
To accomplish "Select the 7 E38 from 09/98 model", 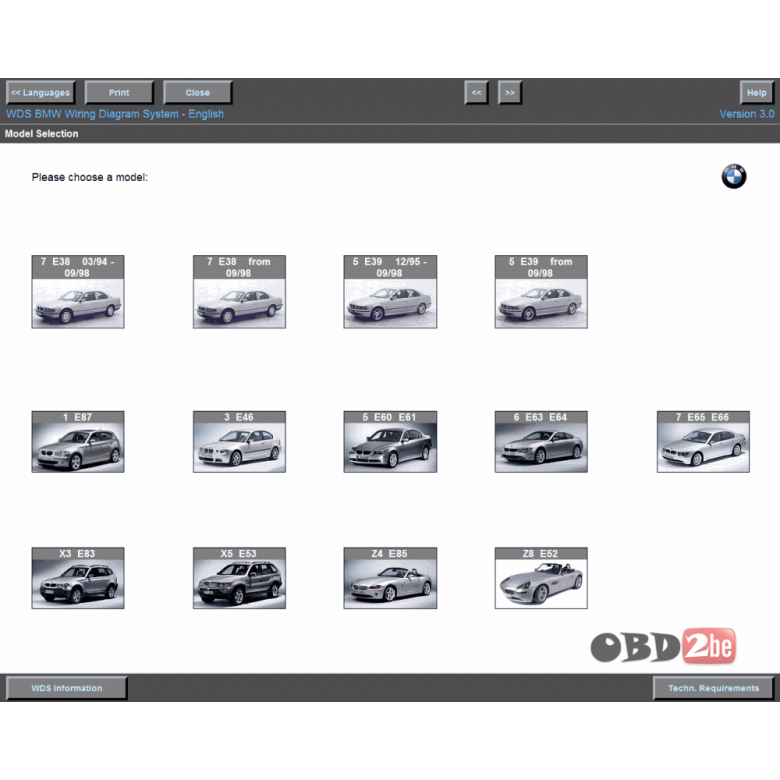I will coord(239,292).
